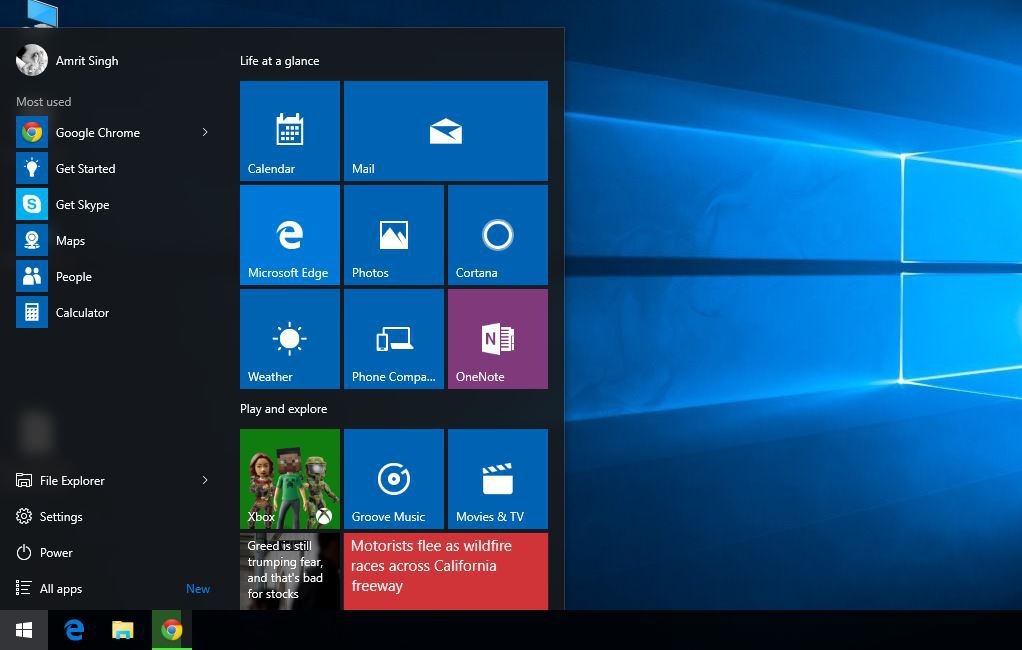1022x650 pixels.
Task: Open File Explorer from the taskbar
Action: coord(123,630)
